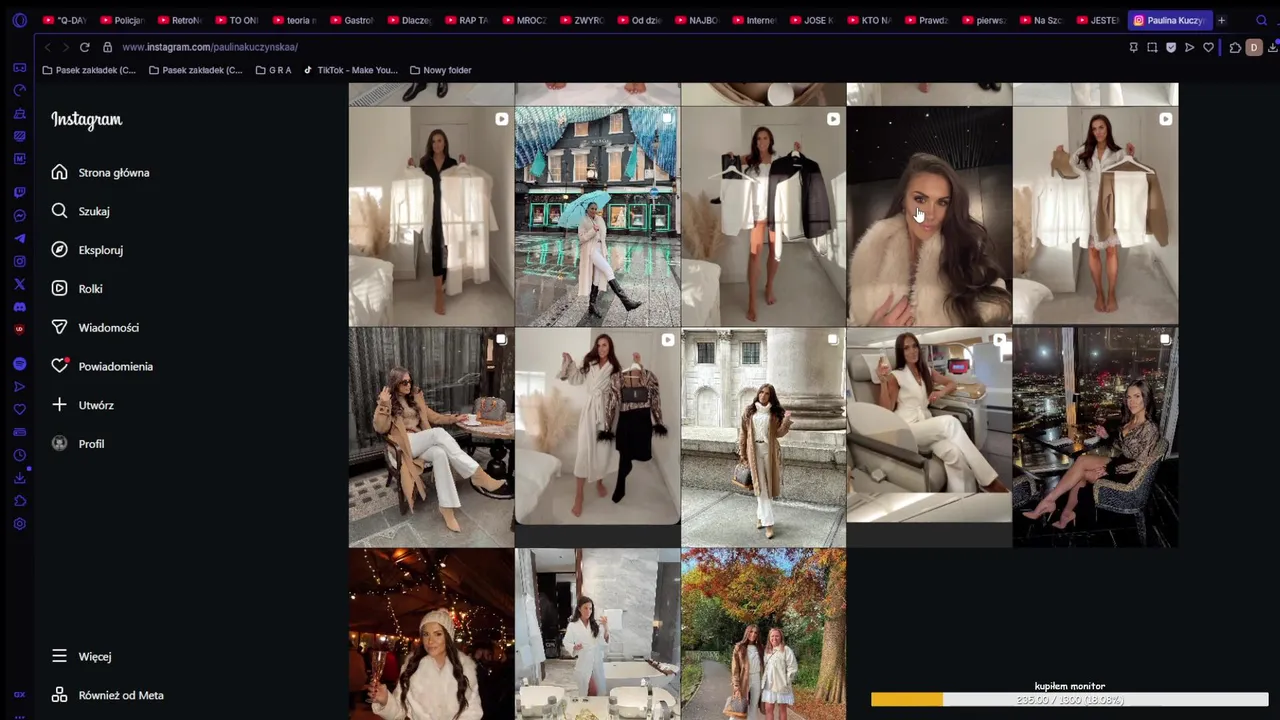The image size is (1280, 720).
Task: Switch to the "Q-DAY" YouTube tab
Action: tap(66, 20)
